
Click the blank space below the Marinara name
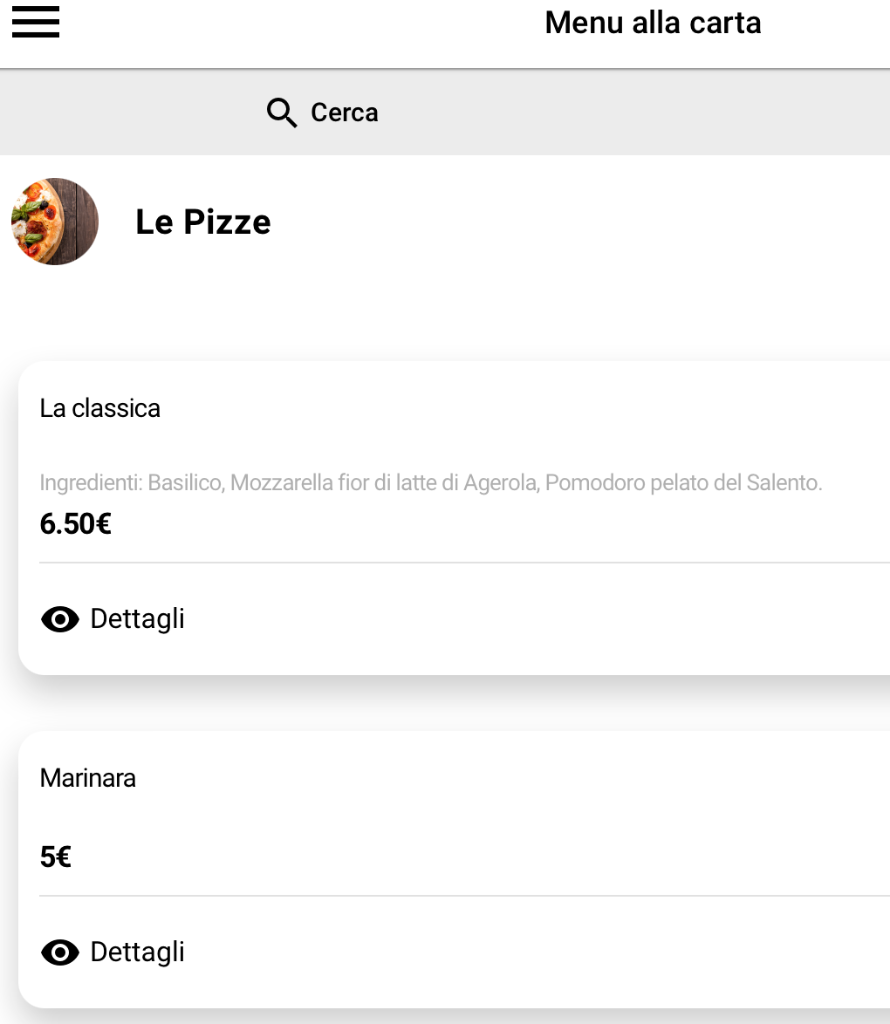(x=454, y=816)
